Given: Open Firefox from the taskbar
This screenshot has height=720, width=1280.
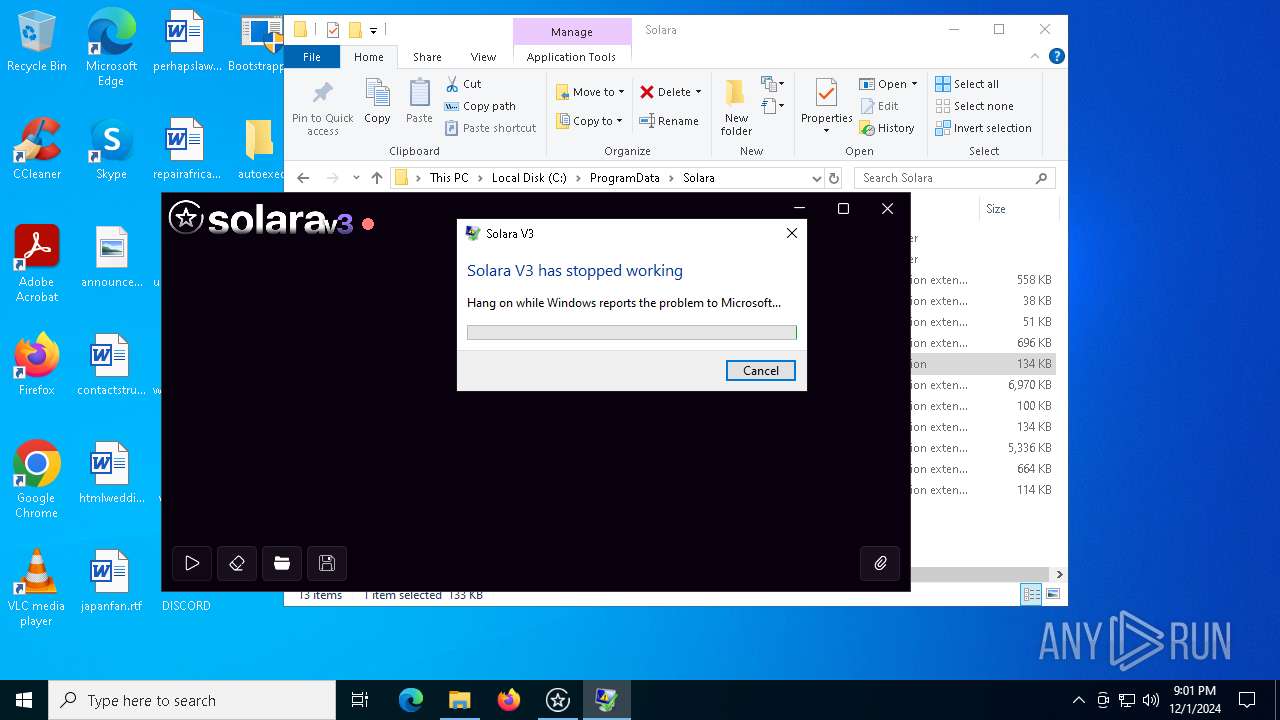Looking at the screenshot, I should click(509, 700).
